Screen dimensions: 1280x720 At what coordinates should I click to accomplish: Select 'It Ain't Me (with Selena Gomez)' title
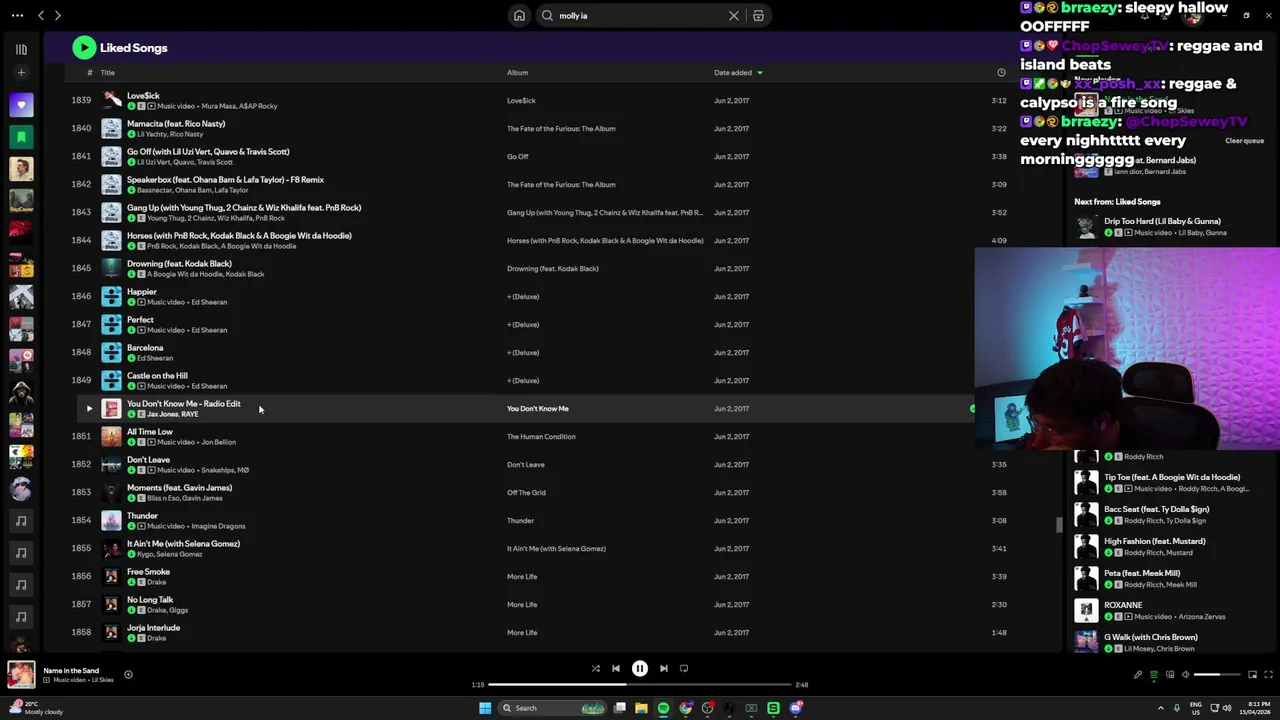coord(183,544)
